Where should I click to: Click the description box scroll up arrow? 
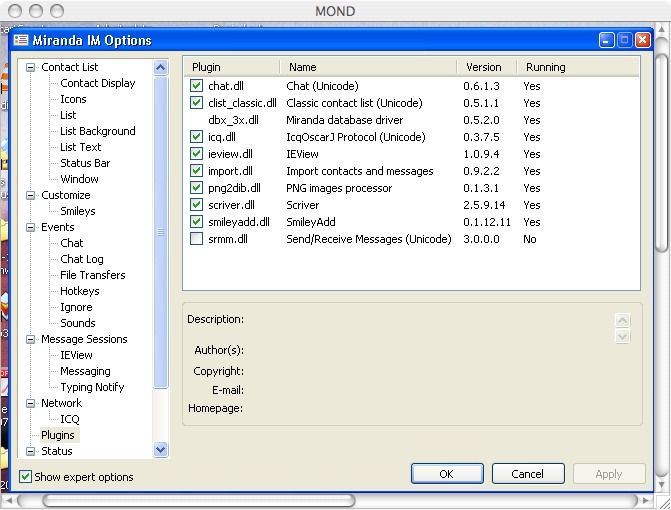(623, 320)
